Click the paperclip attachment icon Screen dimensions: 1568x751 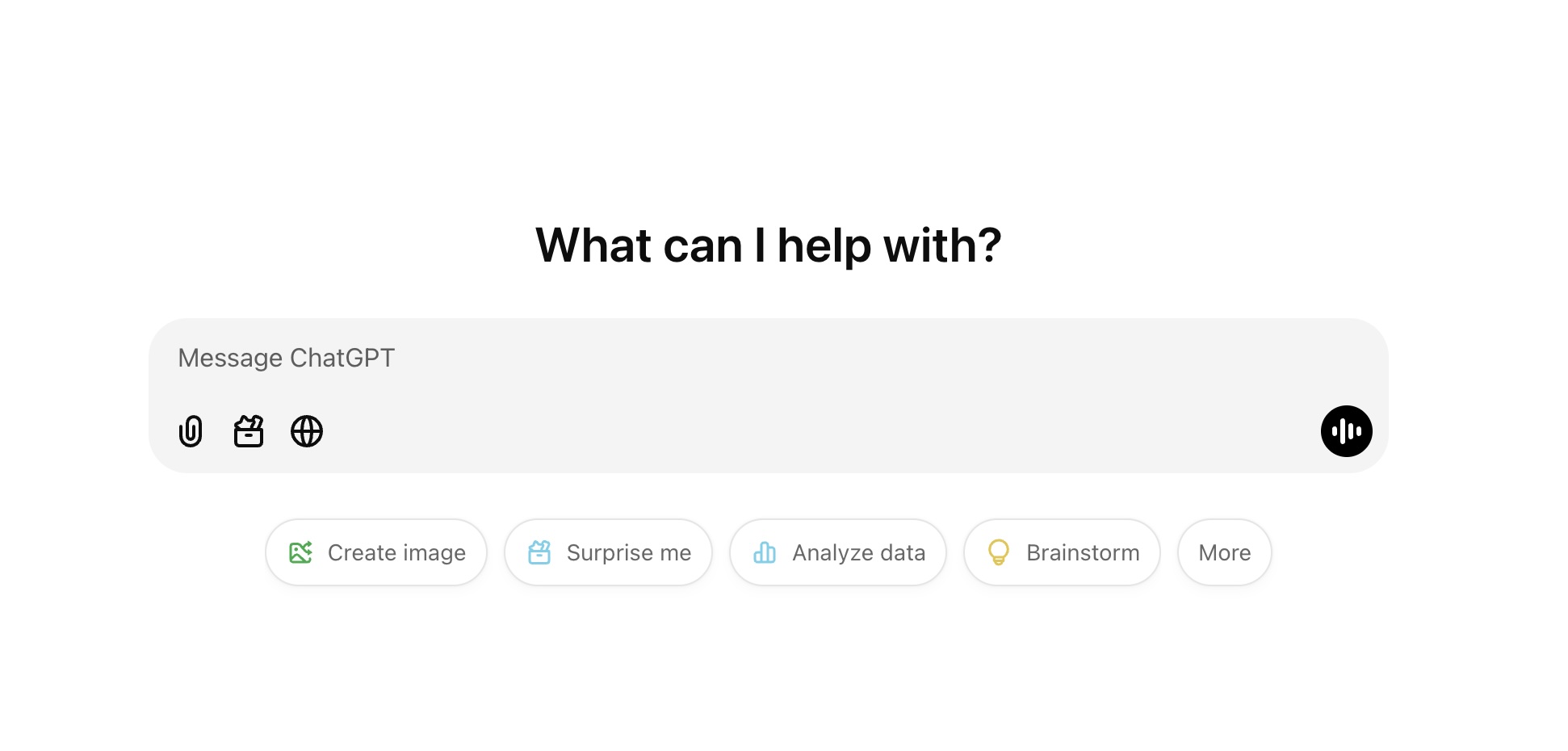[x=191, y=431]
